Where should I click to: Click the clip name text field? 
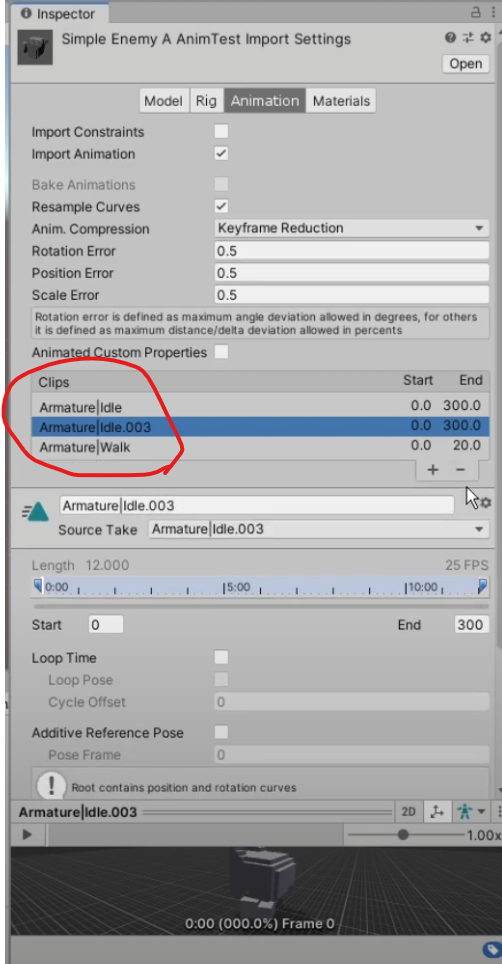[257, 505]
